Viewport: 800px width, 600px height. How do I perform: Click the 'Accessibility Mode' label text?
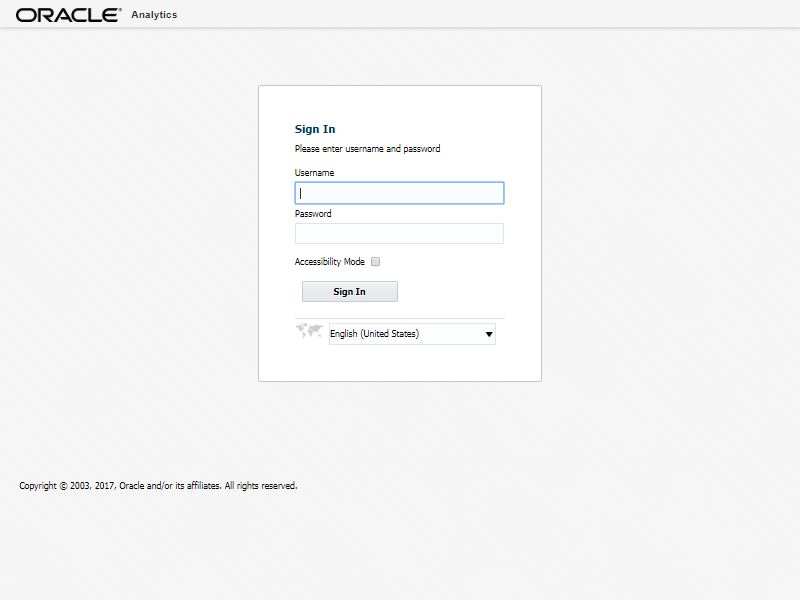(330, 262)
